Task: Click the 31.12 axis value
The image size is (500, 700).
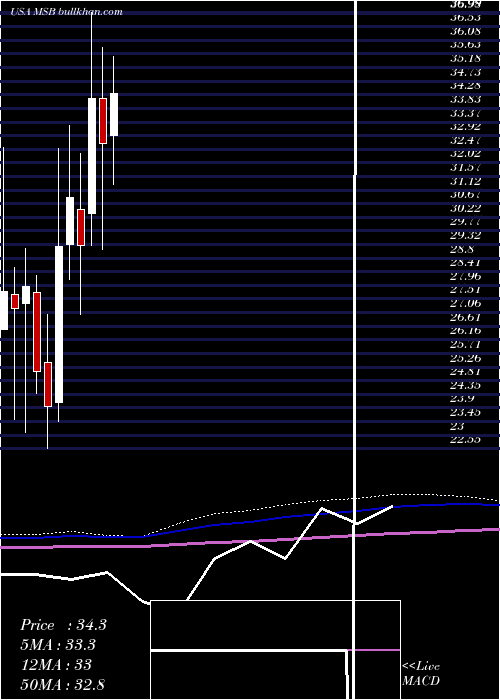Action: coord(466,181)
